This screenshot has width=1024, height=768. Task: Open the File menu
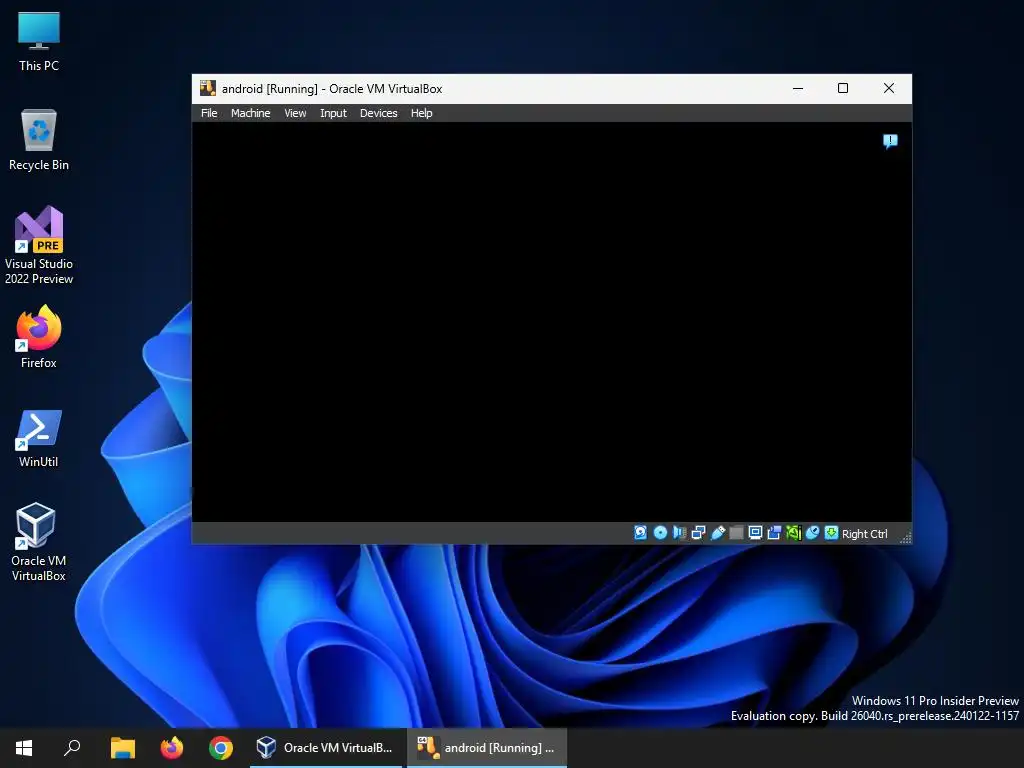click(209, 113)
